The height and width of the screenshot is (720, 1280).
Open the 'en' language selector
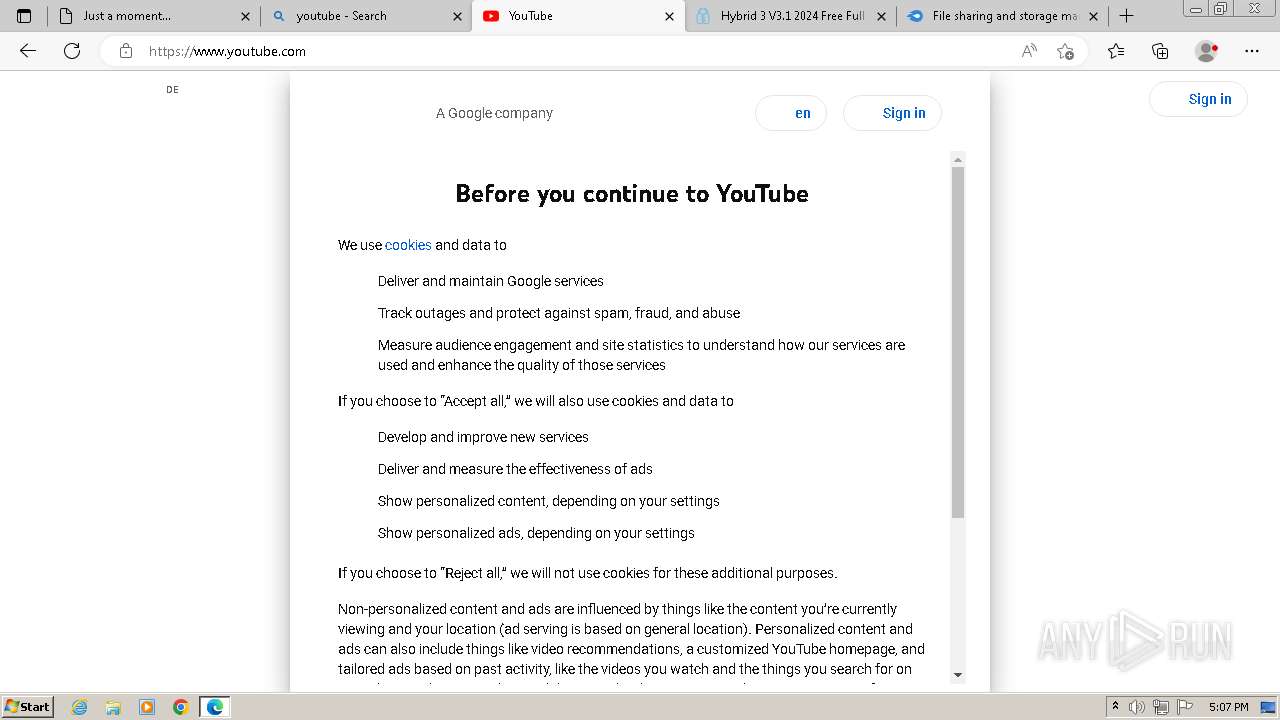pos(791,113)
